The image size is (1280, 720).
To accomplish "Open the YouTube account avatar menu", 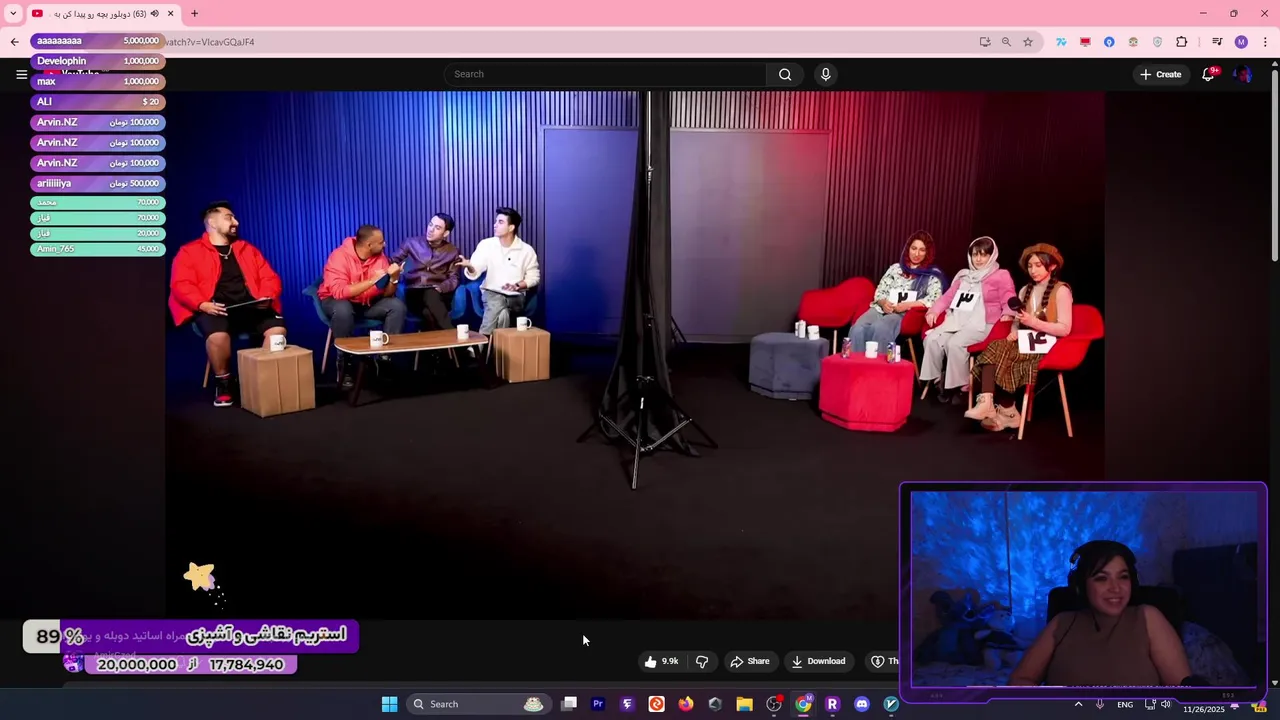I will tap(1242, 74).
